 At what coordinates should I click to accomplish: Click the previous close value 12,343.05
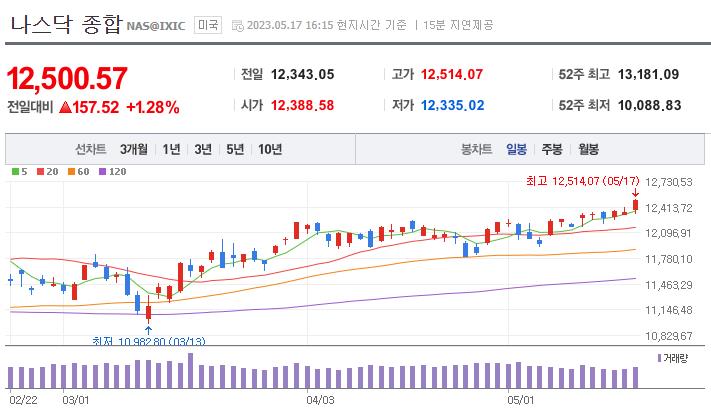coord(302,74)
